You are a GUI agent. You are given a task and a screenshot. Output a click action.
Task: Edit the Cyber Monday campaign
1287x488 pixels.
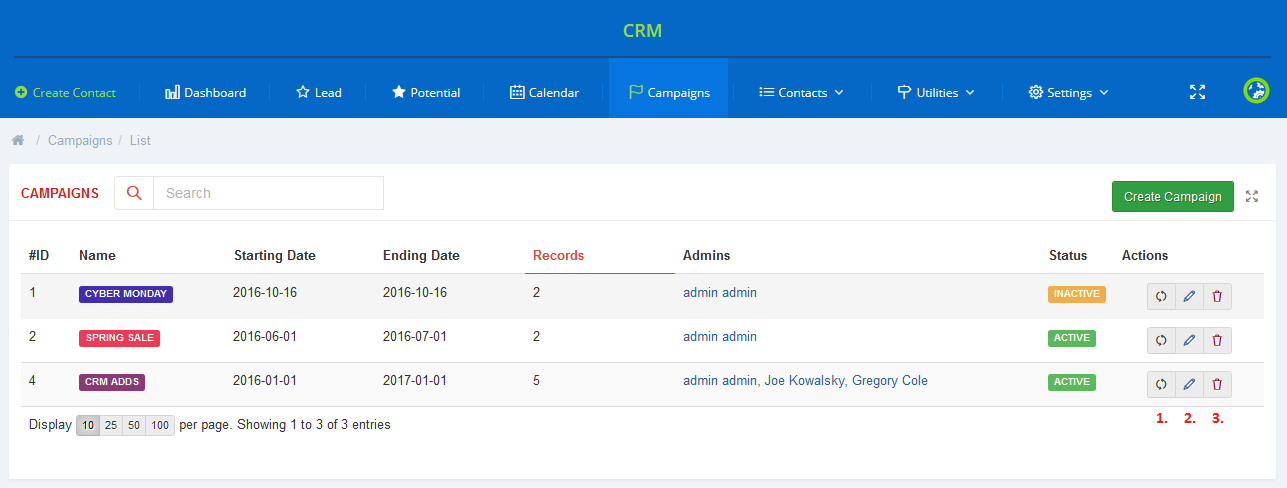tap(1189, 296)
